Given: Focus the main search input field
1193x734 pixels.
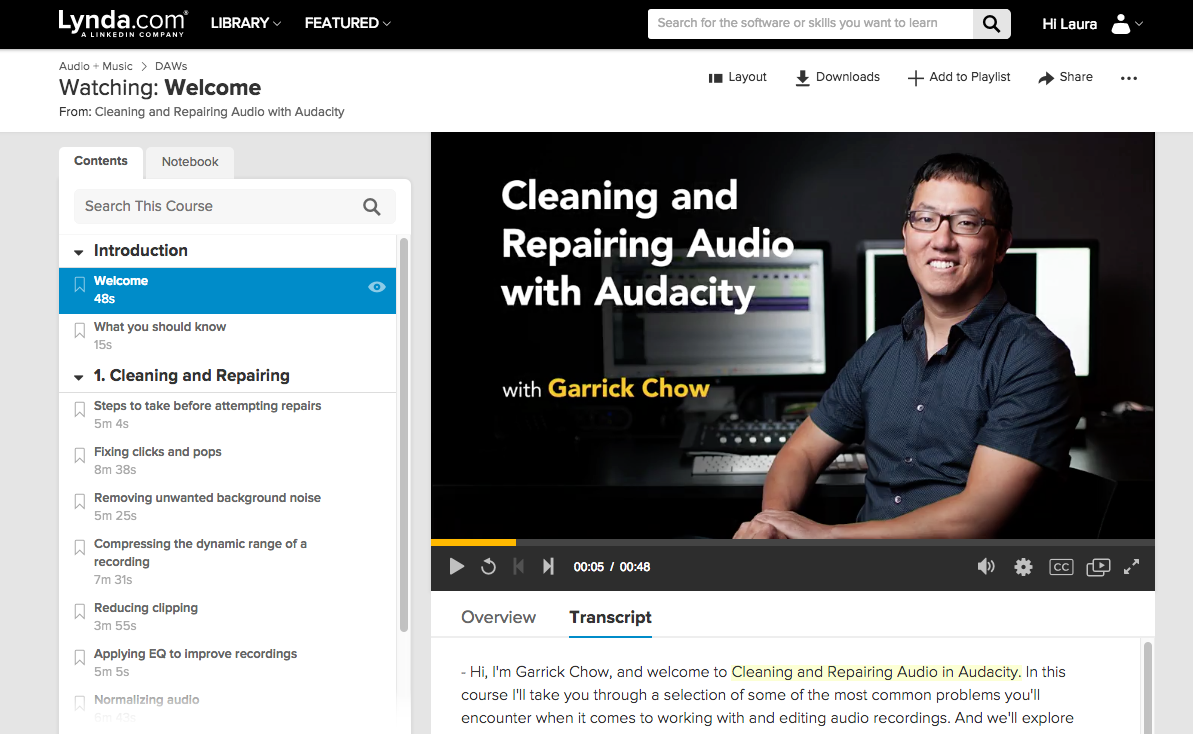Looking at the screenshot, I should pos(810,24).
